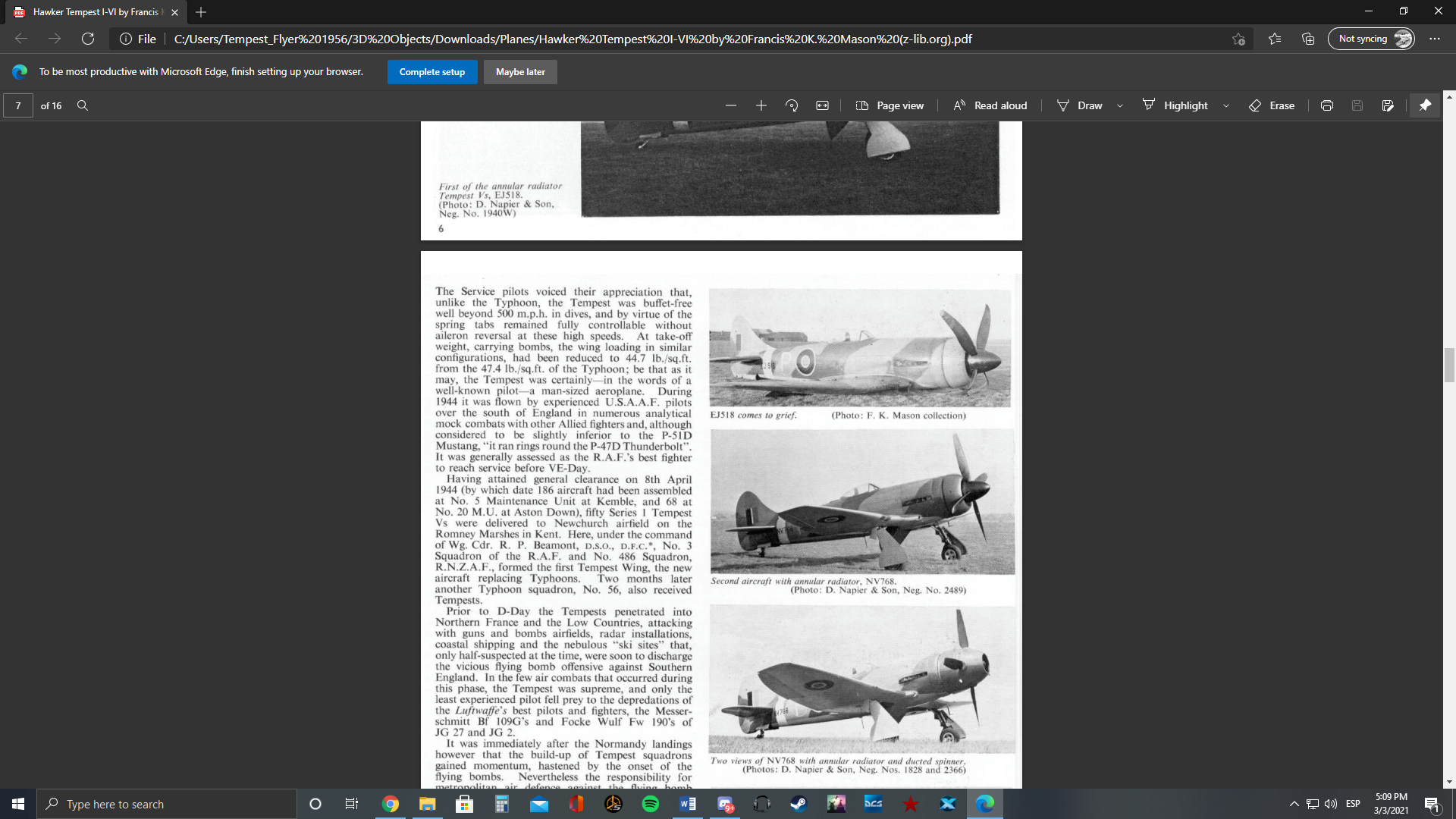Zoom out using the minus icon
Viewport: 1456px width, 819px height.
tap(731, 105)
